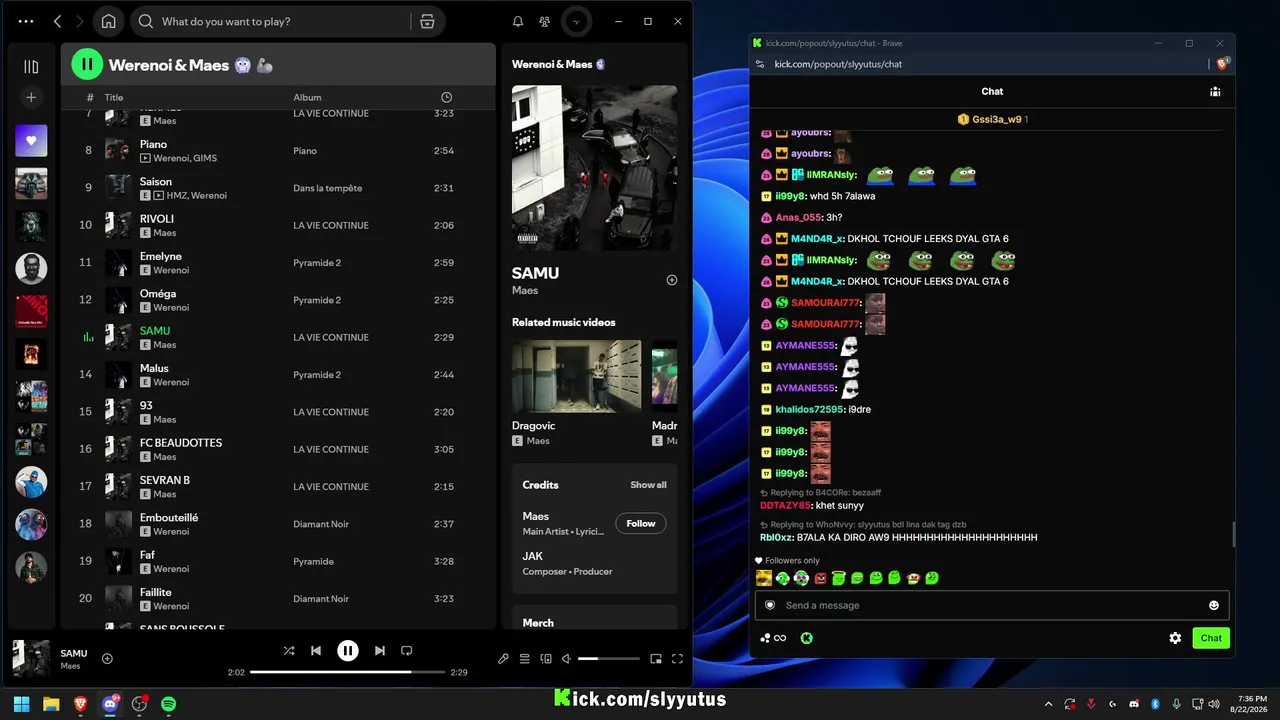Sort tracks by the Title column
1280x720 pixels.
coord(114,97)
